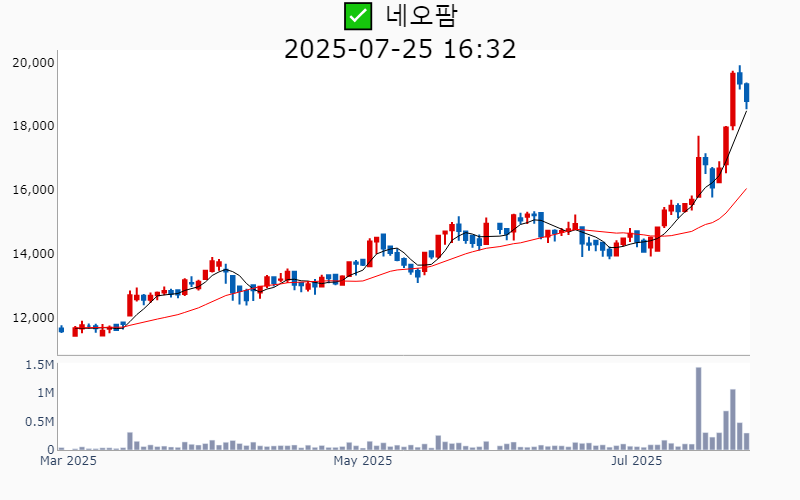Click the May 2025 date axis label
This screenshot has height=500, width=800.
[363, 461]
